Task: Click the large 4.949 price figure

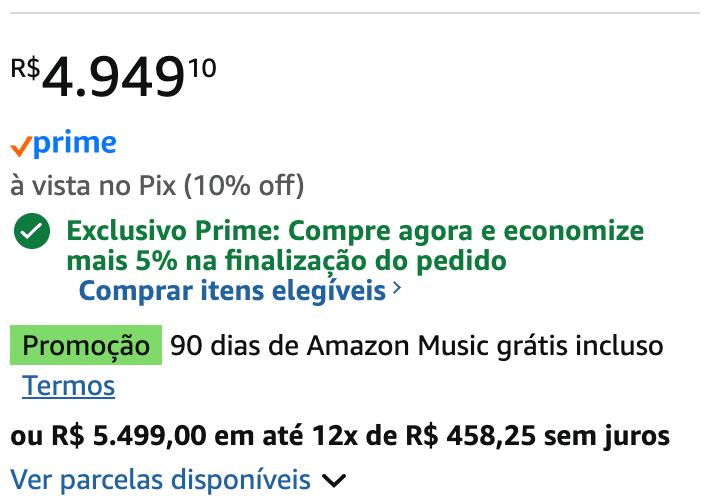Action: tap(113, 80)
